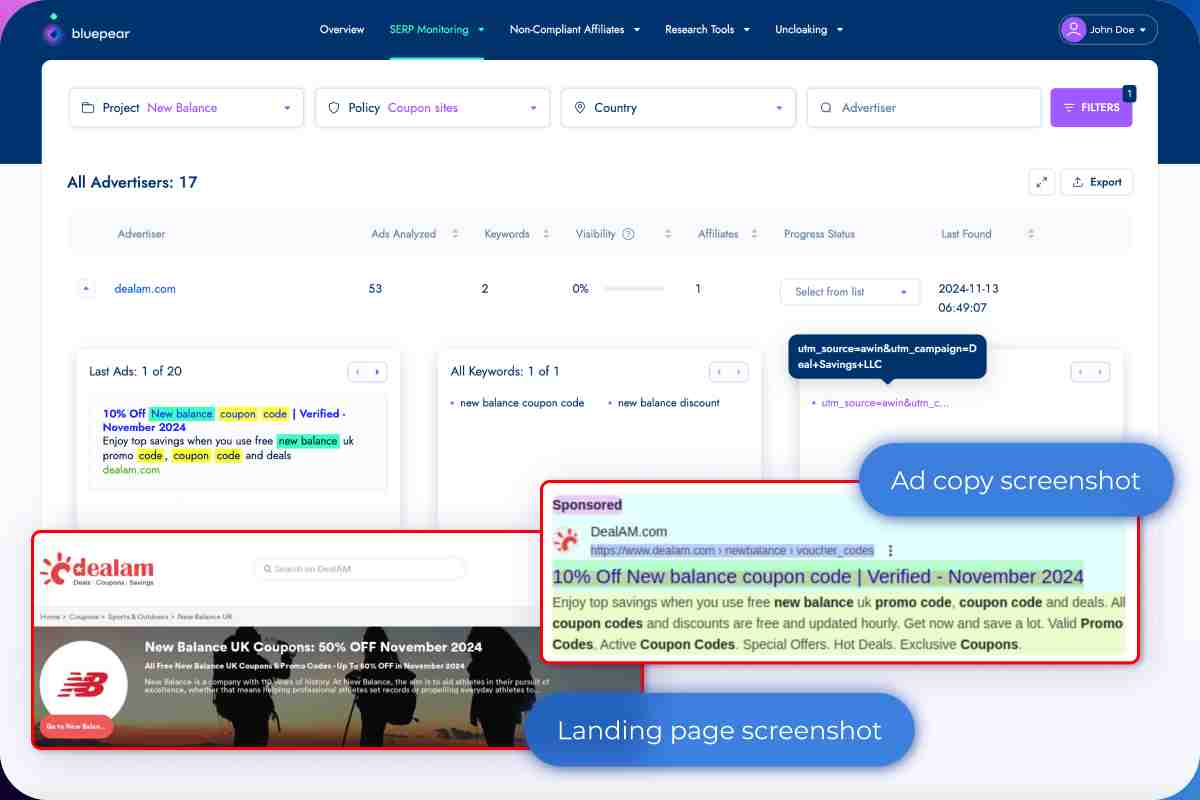Open the Project New Balance dropdown
Viewport: 1200px width, 800px height.
click(186, 108)
